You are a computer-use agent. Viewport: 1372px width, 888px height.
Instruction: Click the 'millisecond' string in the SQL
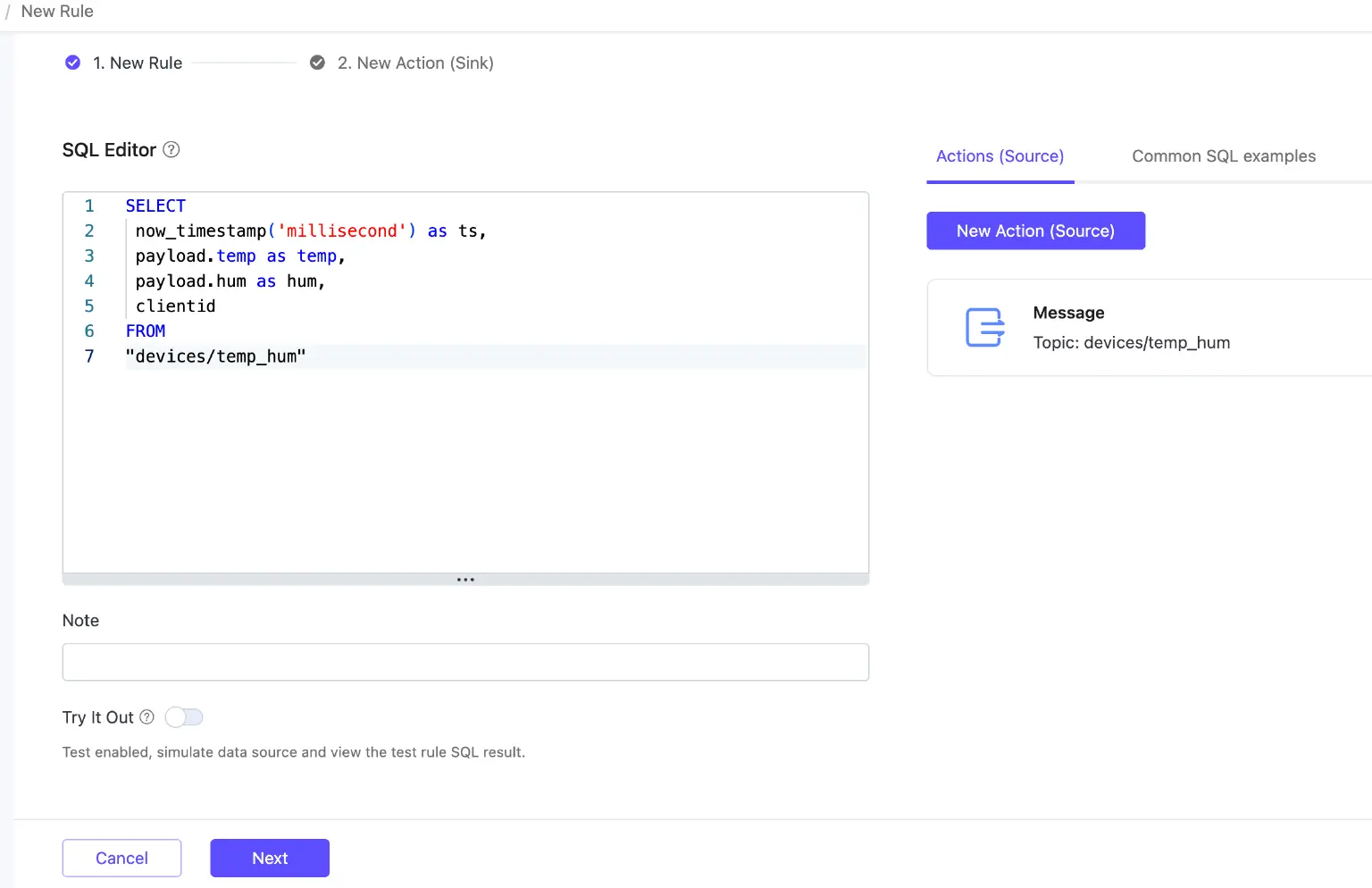pyautogui.click(x=342, y=231)
